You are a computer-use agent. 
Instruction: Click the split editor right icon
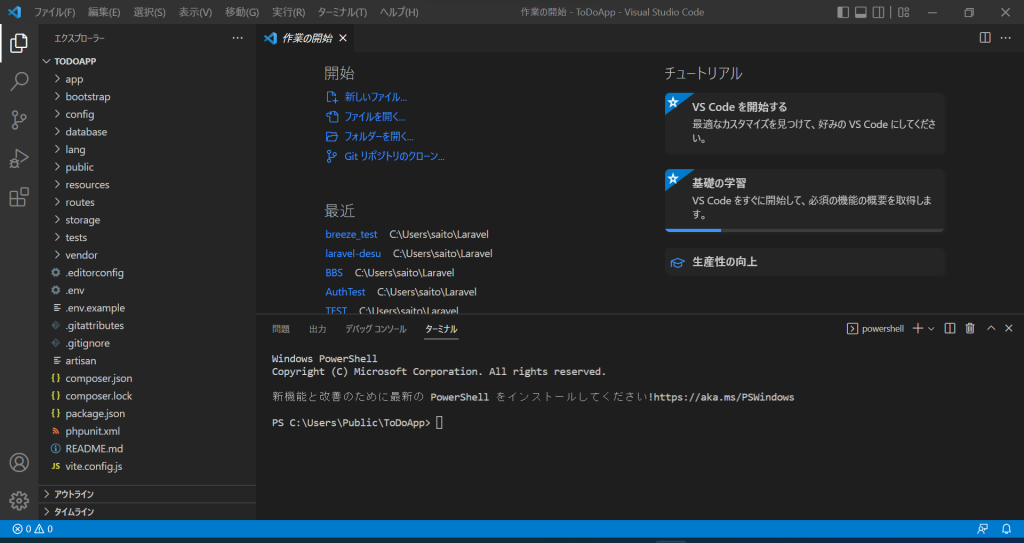[x=985, y=38]
